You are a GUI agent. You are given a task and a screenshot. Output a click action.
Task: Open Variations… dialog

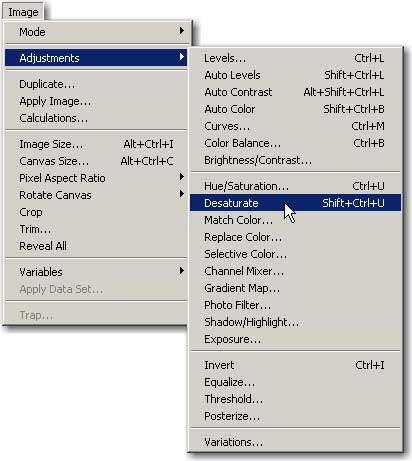(x=295, y=442)
